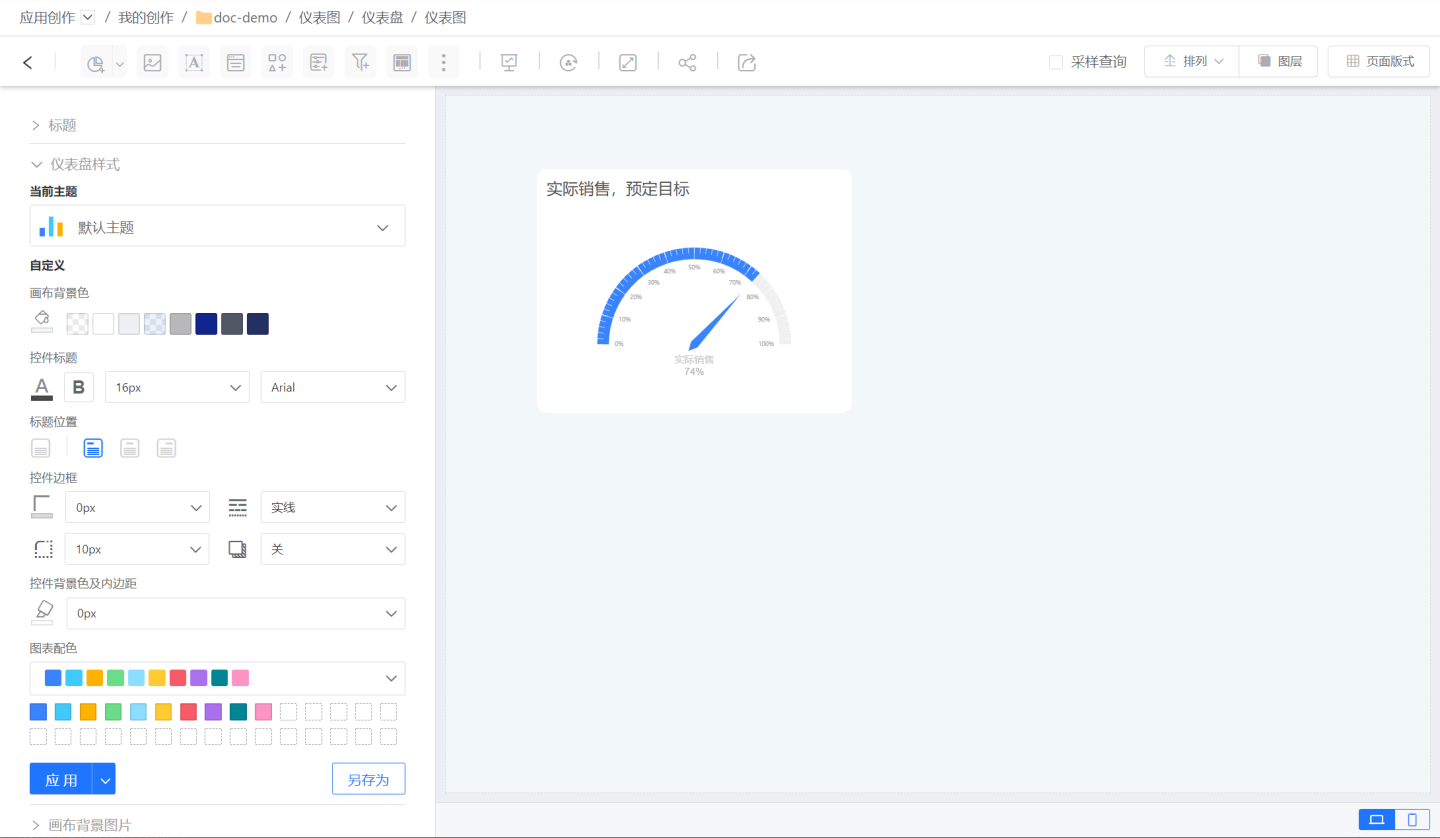Select the left-aligned title position

pyautogui.click(x=93, y=448)
